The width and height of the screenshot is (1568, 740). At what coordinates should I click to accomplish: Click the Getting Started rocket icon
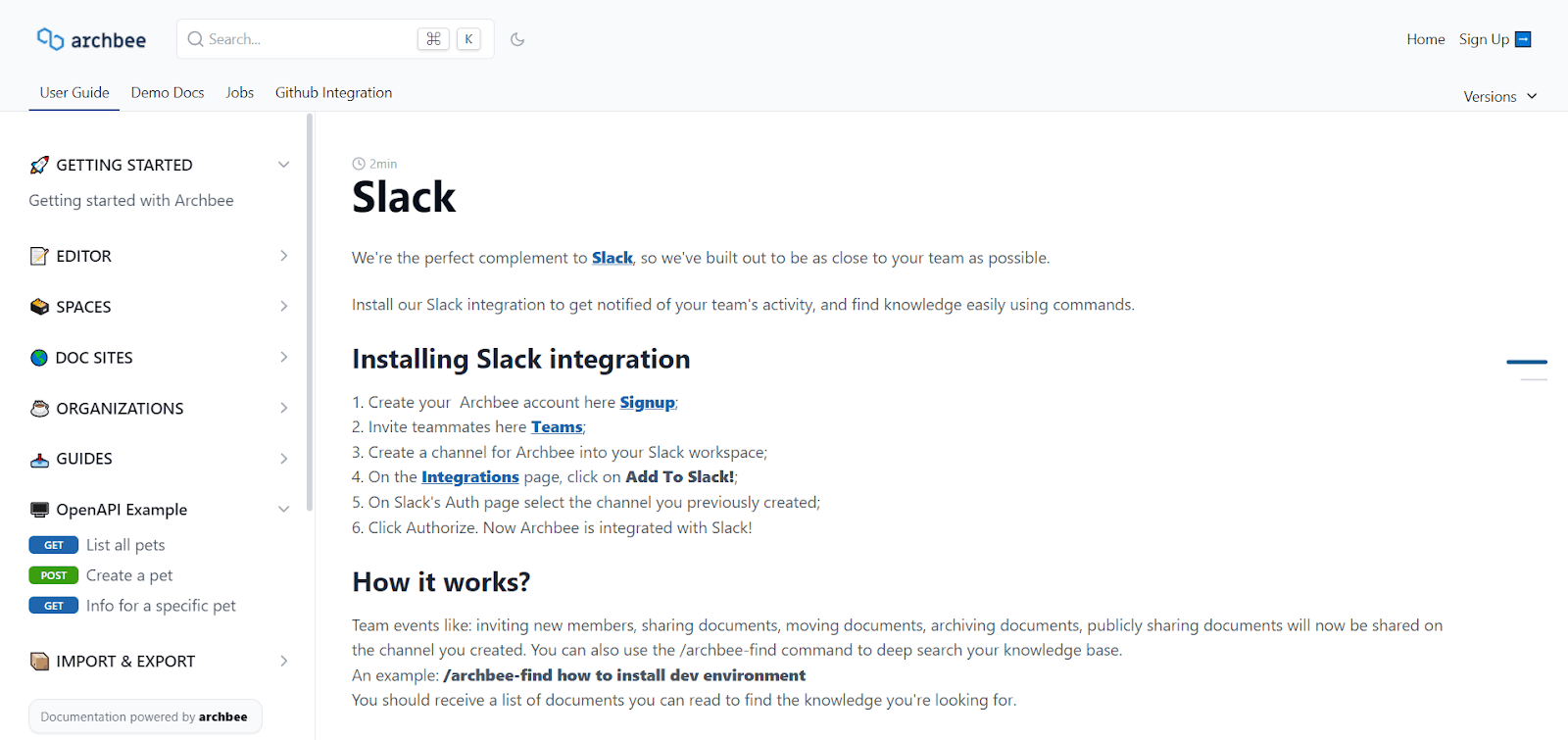(39, 165)
